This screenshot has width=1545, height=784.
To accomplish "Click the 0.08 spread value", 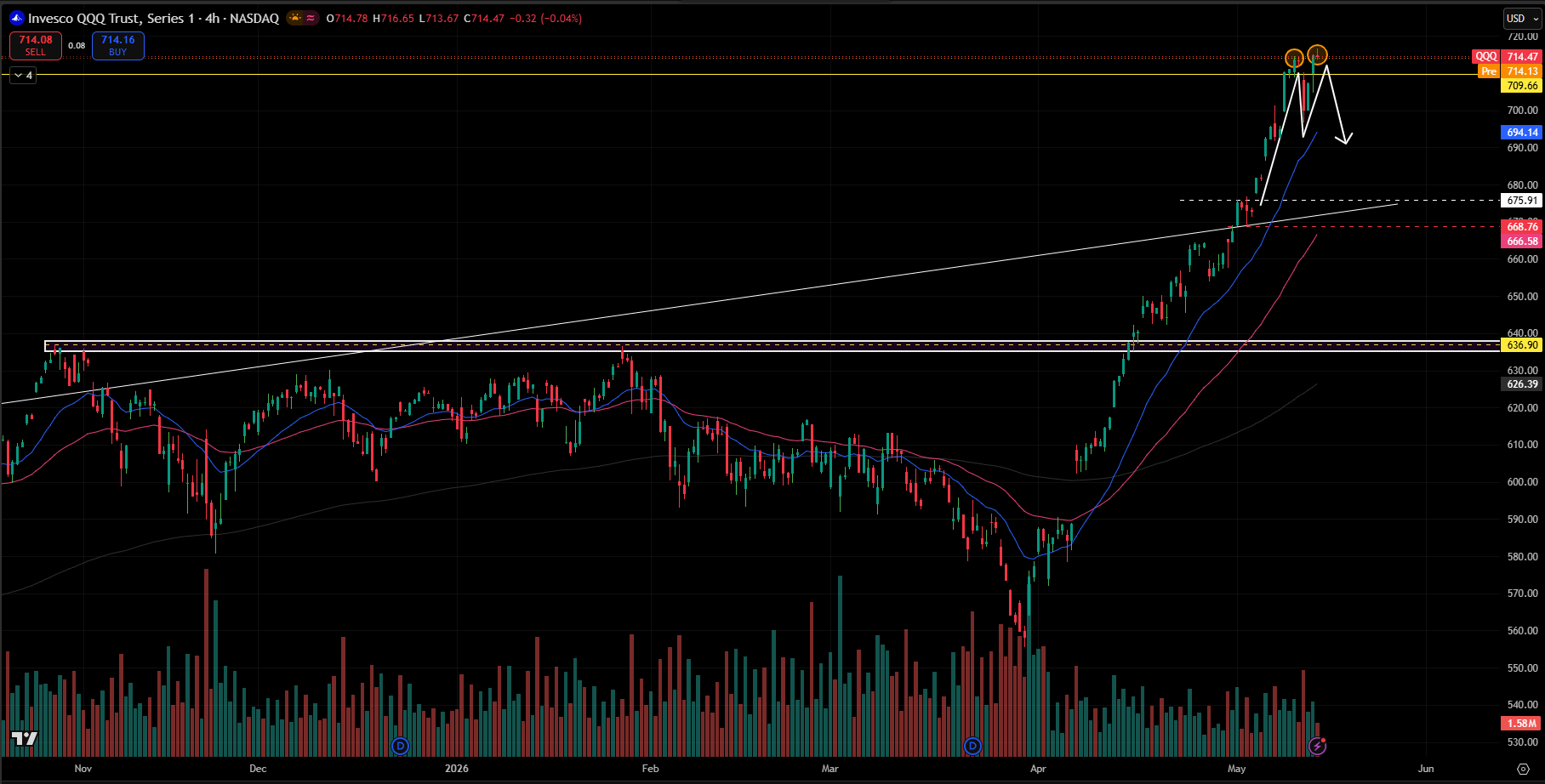I will (x=77, y=46).
